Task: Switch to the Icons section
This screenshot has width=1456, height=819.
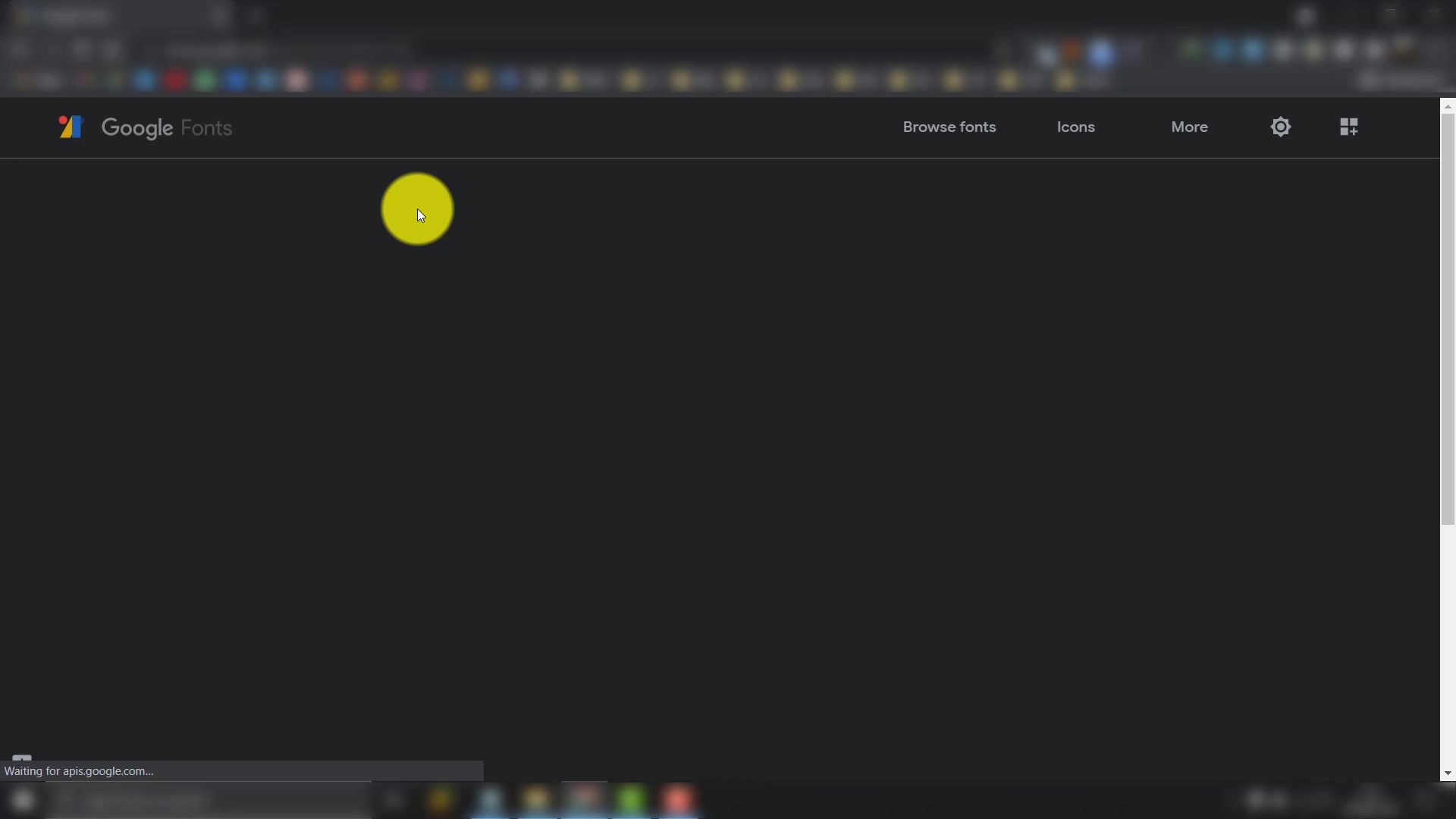Action: [1075, 127]
